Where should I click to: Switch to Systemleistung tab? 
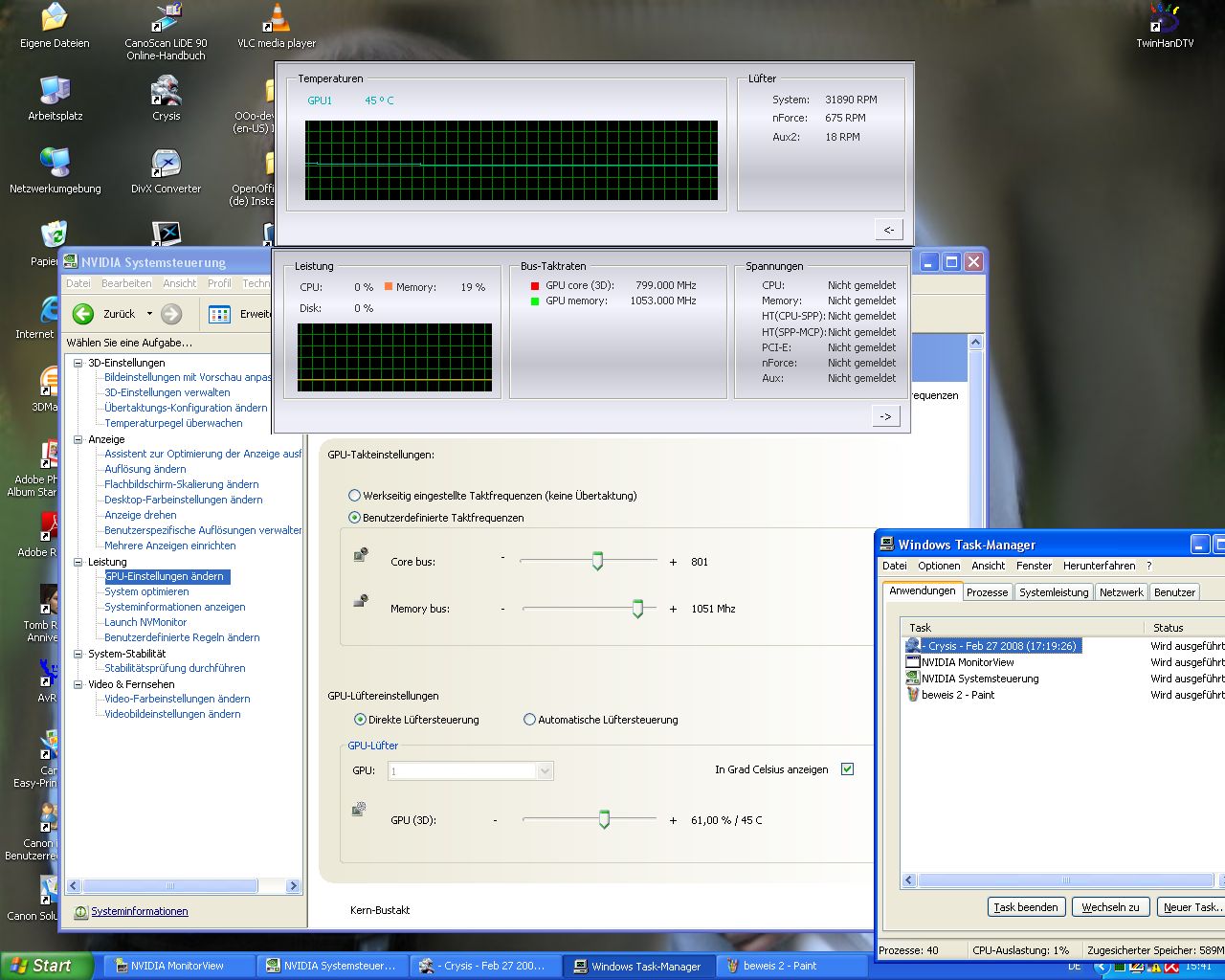point(1054,592)
